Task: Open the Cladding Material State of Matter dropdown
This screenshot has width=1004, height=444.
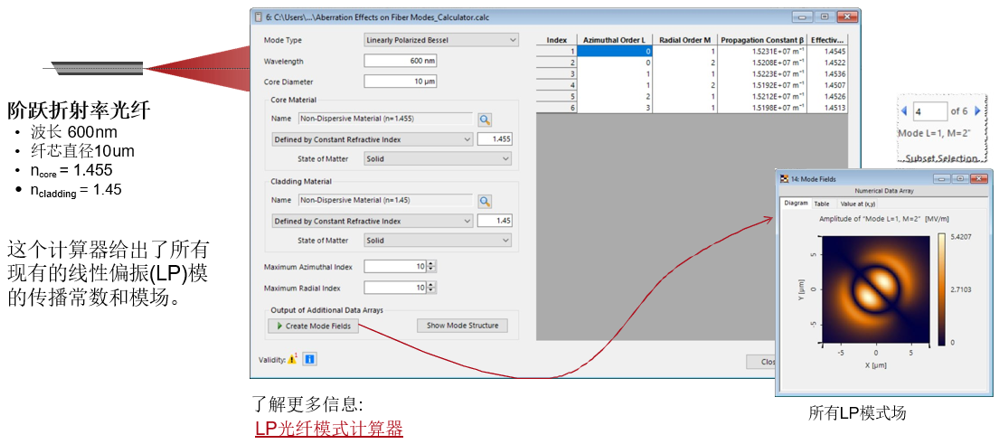Action: point(438,240)
